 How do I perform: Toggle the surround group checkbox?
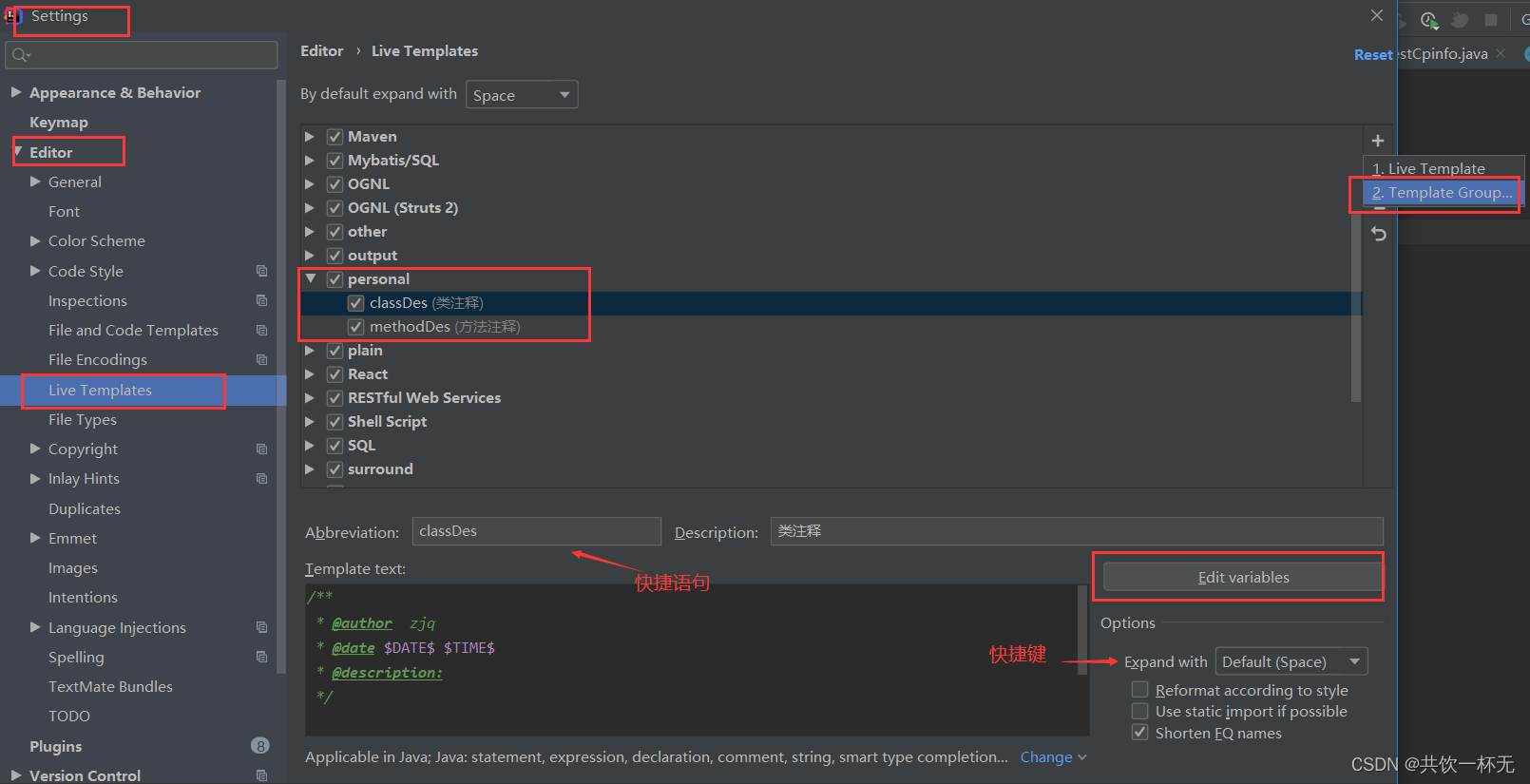point(335,468)
